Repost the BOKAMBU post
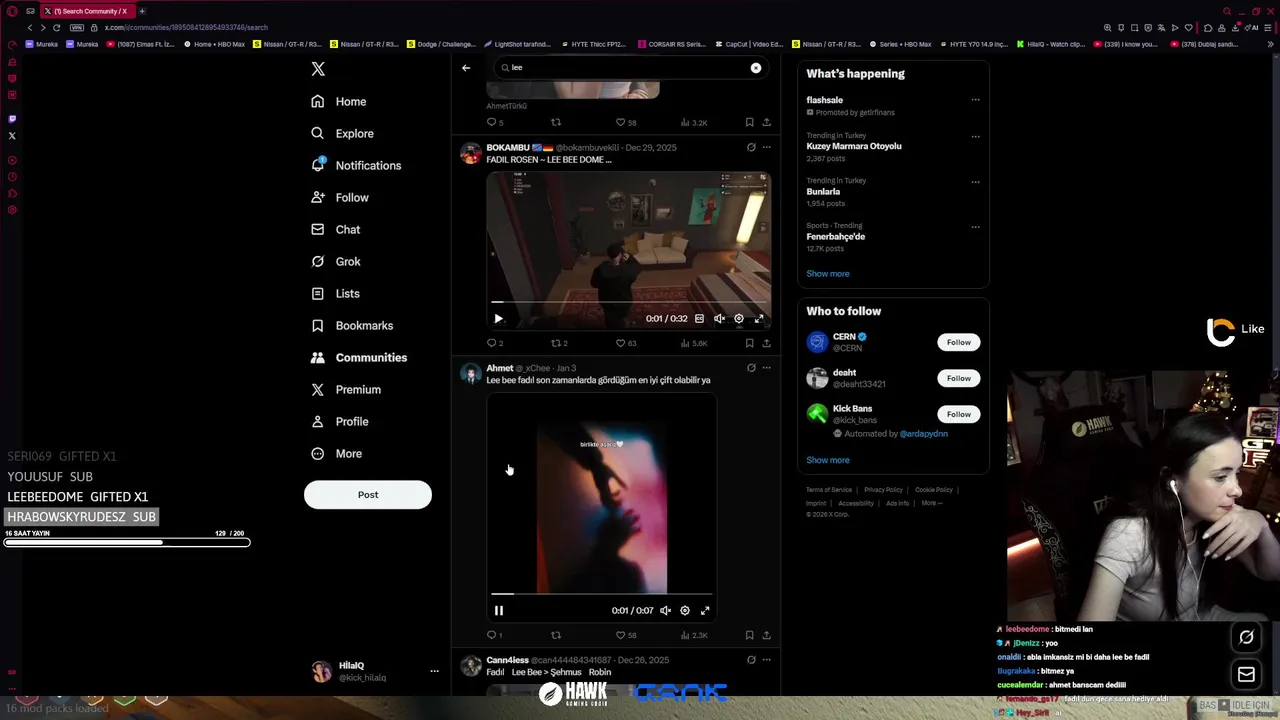This screenshot has height=720, width=1280. point(558,343)
